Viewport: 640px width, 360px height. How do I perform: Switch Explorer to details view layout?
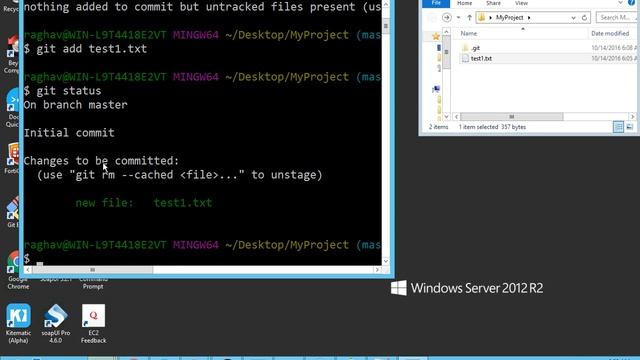[618, 127]
